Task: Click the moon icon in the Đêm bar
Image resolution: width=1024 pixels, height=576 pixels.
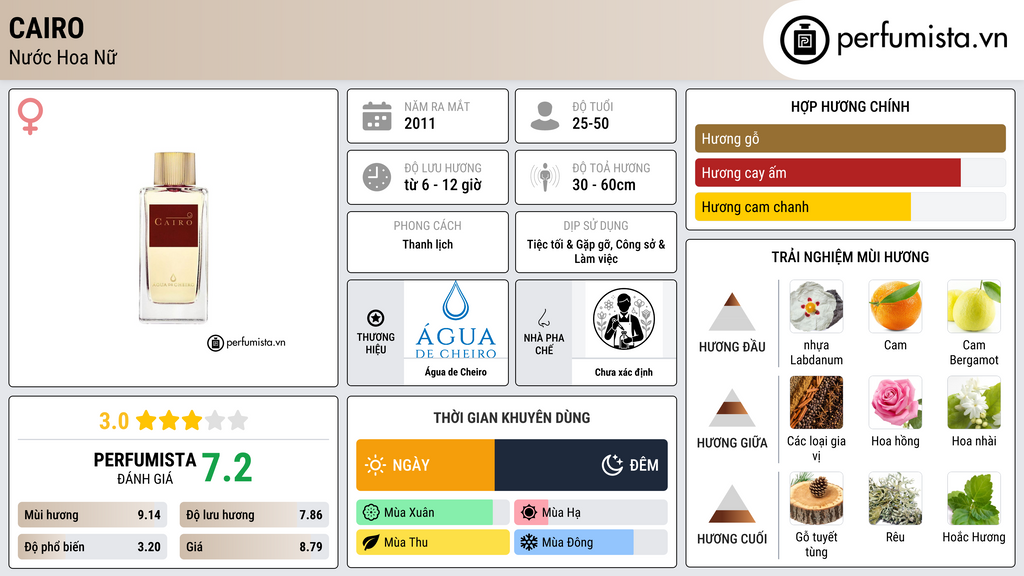Action: coord(612,465)
